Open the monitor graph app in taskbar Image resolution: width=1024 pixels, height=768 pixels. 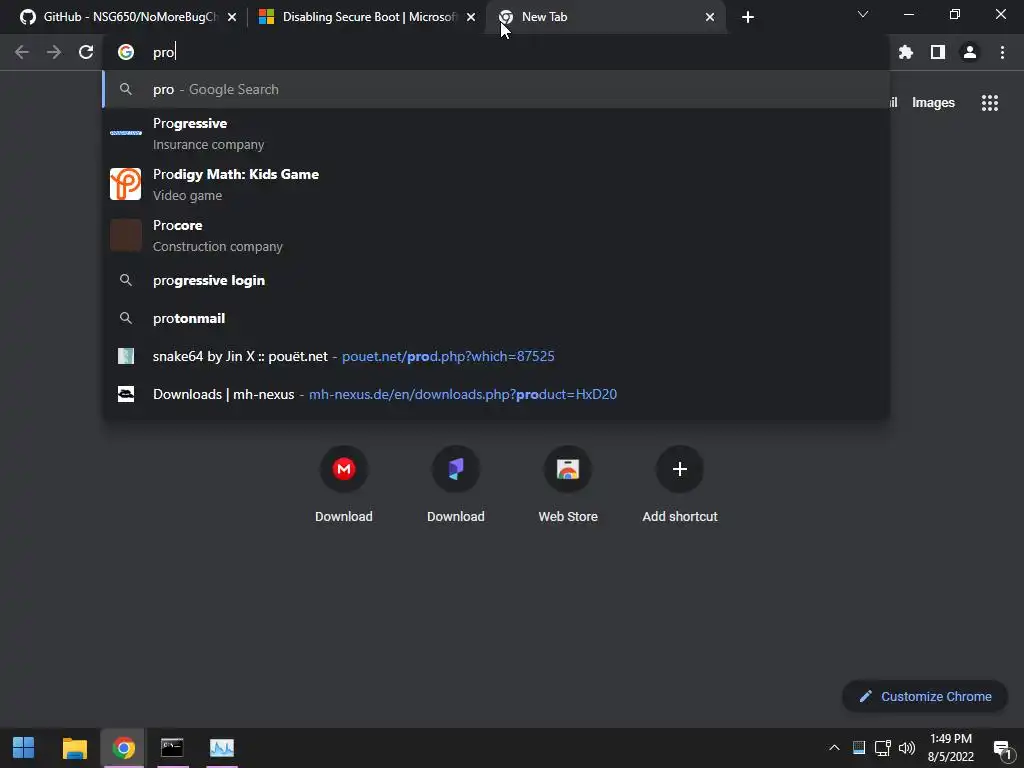(221, 748)
